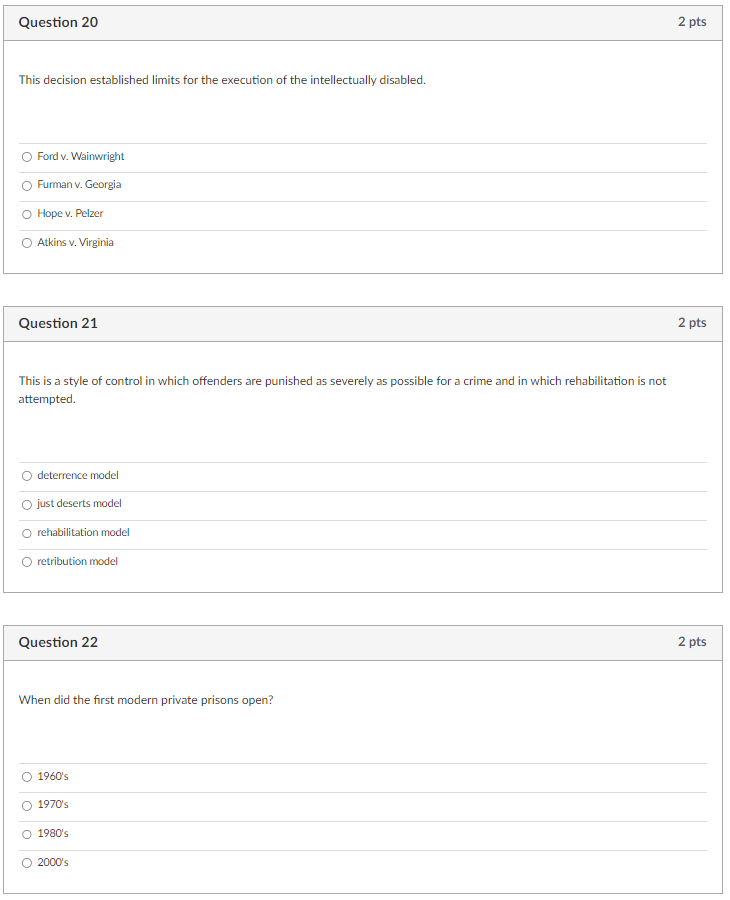
Task: Select 1960's for Question 22
Action: click(x=26, y=776)
